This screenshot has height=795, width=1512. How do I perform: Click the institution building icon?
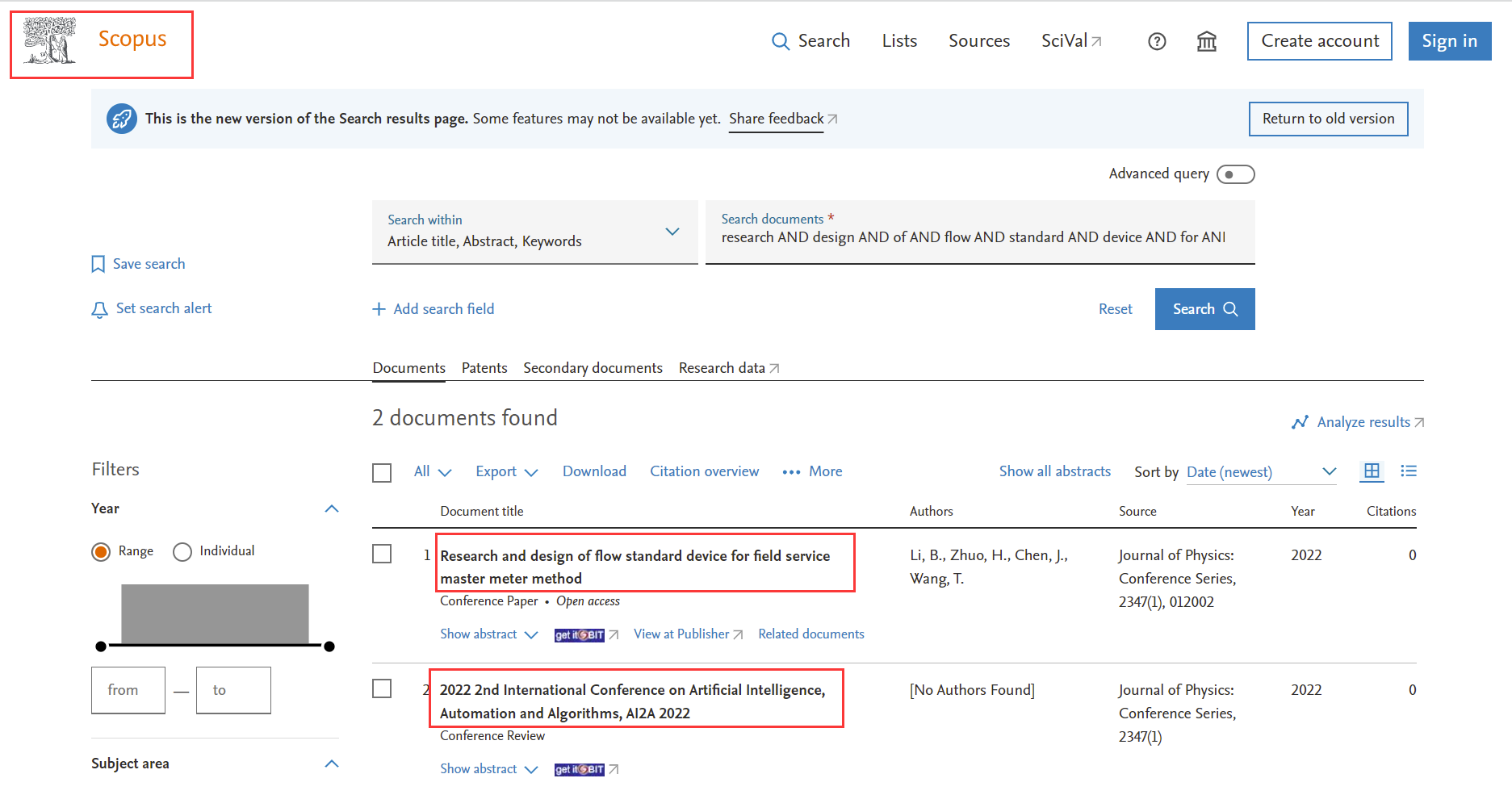point(1207,41)
